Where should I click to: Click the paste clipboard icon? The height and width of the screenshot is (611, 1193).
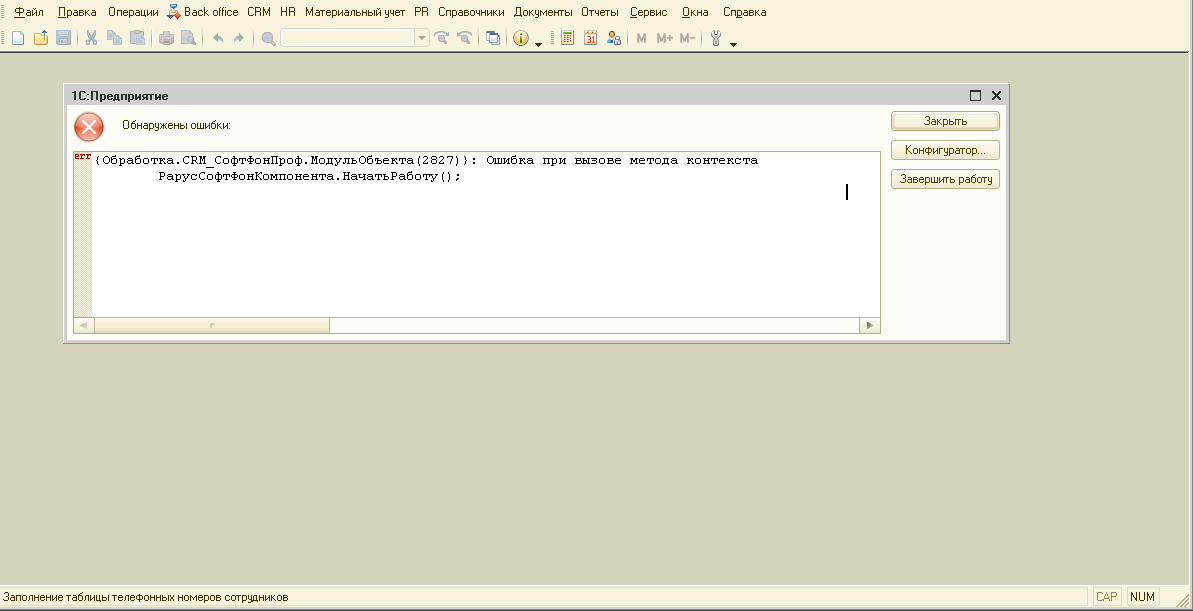[x=137, y=38]
